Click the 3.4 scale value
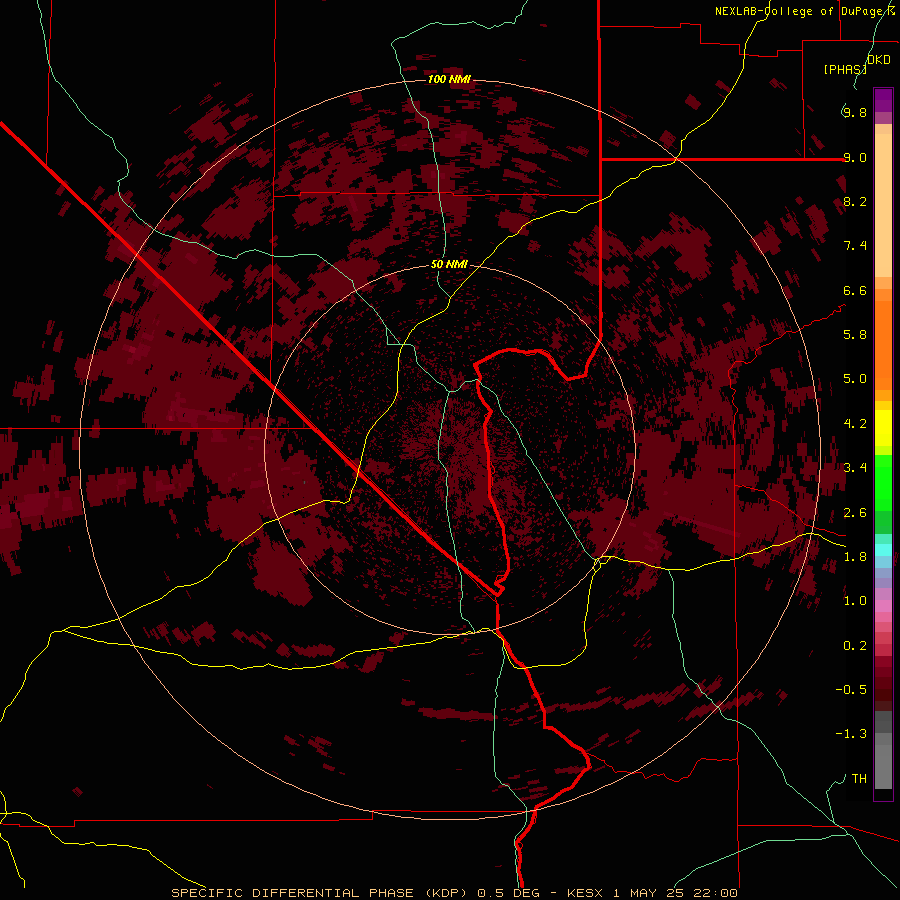The width and height of the screenshot is (900, 900). [x=854, y=467]
